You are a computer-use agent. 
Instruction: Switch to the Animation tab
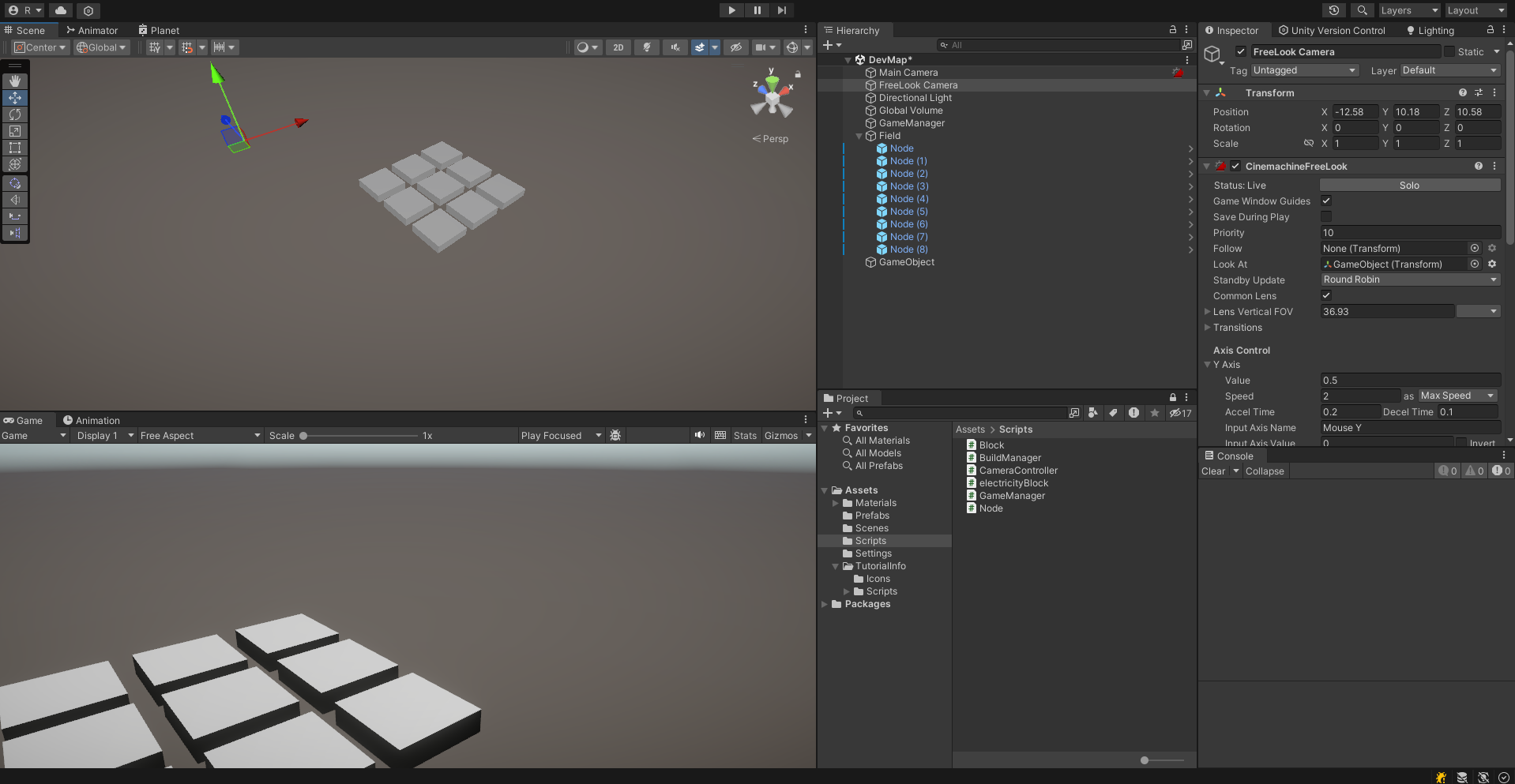click(92, 420)
